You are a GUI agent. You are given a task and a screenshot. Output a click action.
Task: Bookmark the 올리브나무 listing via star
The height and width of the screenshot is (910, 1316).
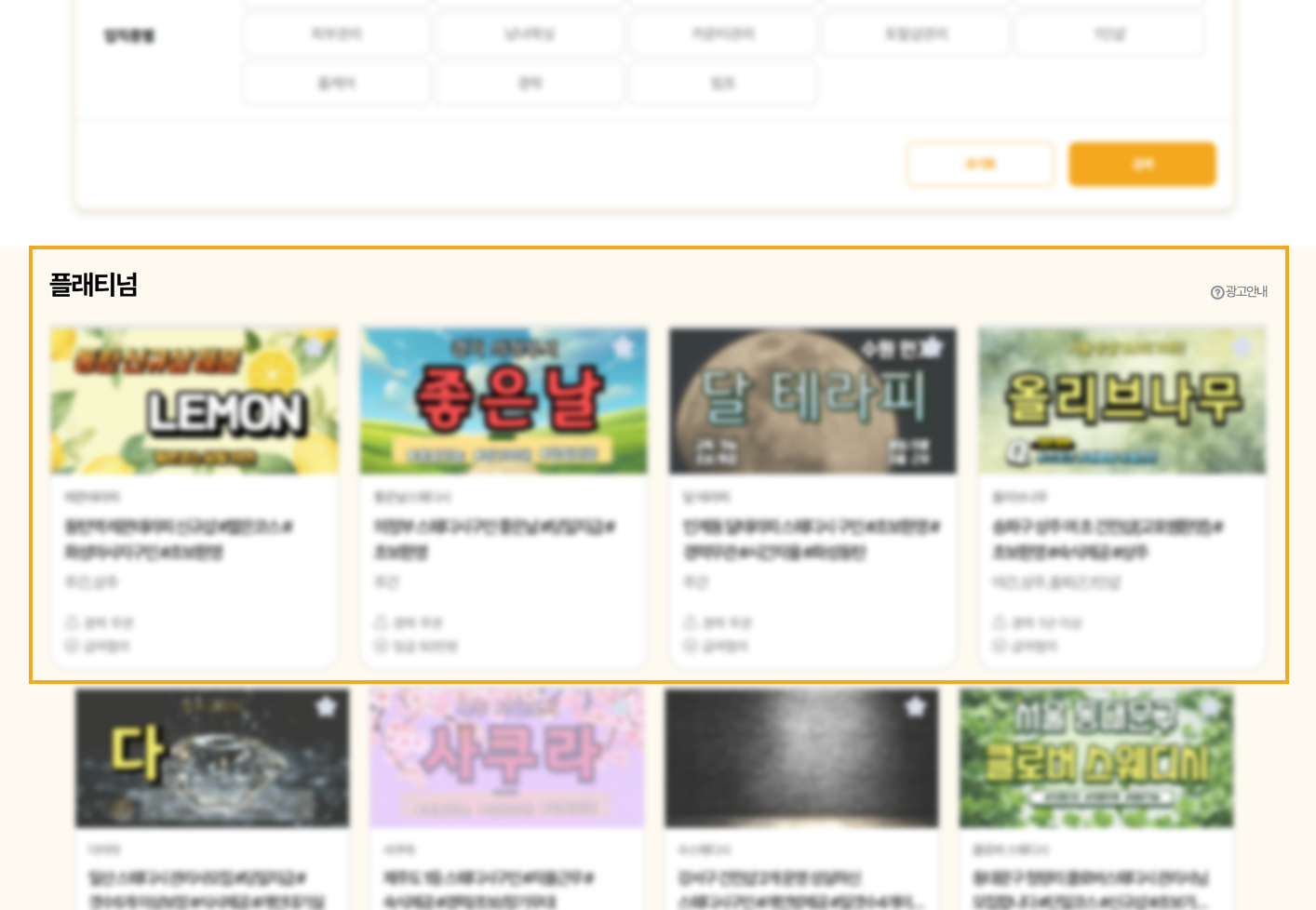[1241, 348]
